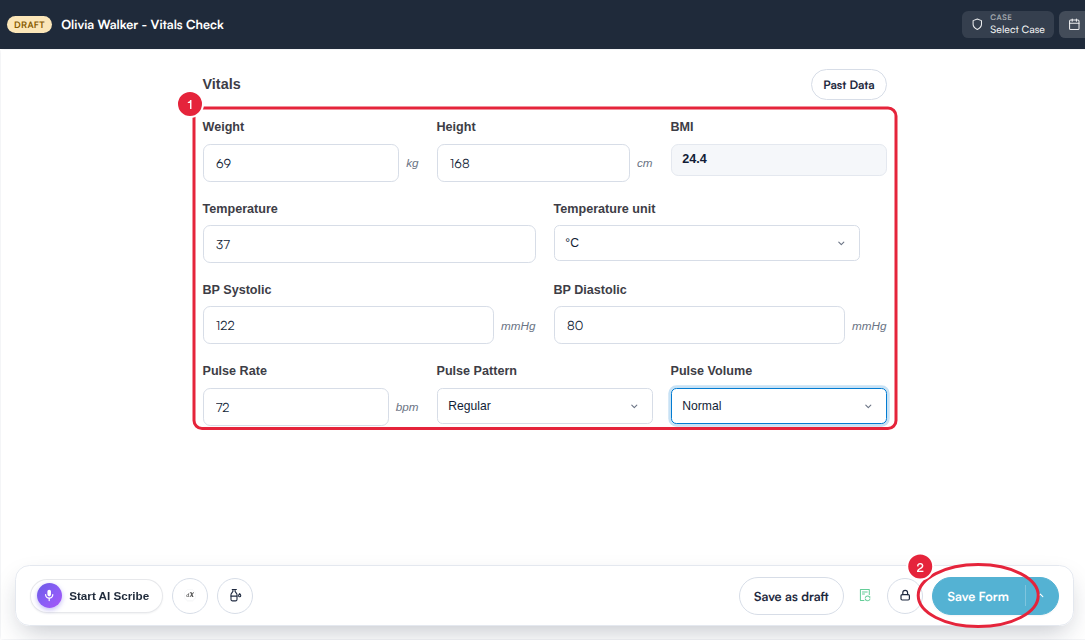This screenshot has height=640, width=1085.
Task: Click the kg unit label
Action: [x=412, y=163]
